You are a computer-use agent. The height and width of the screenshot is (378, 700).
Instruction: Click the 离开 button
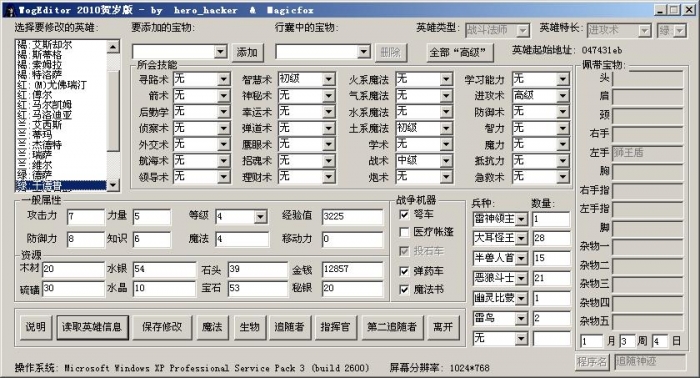(x=443, y=327)
